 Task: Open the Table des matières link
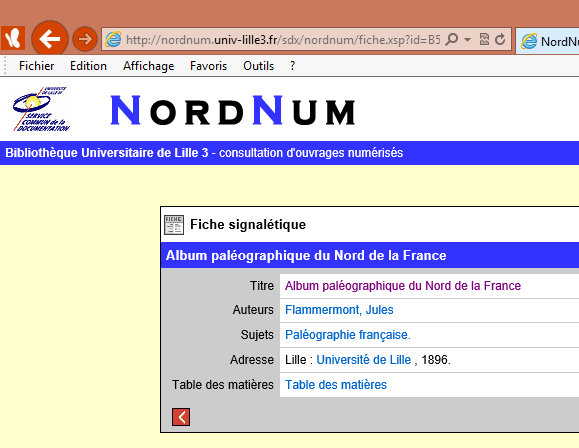(x=336, y=384)
